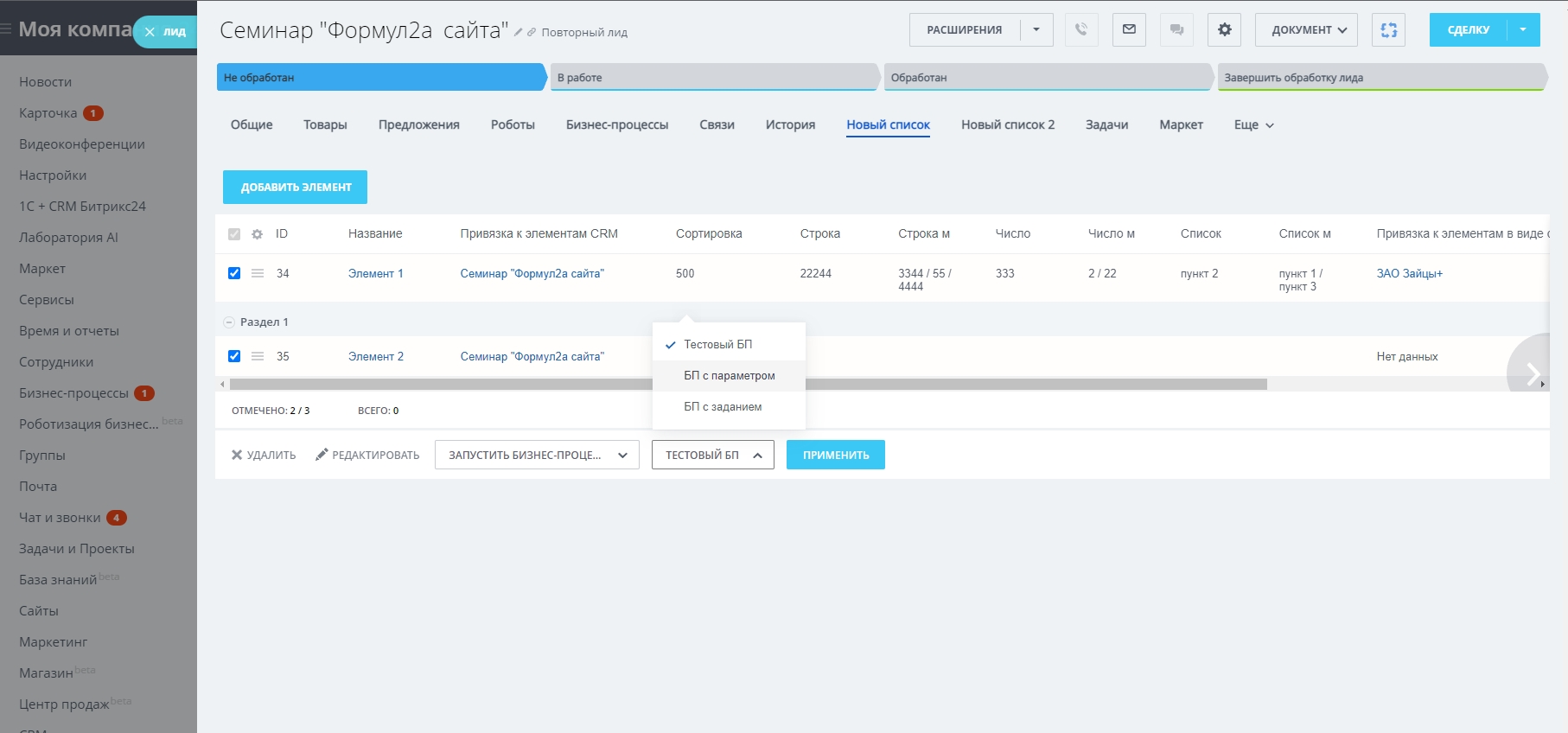Click the drag handle icon of row 34
1568x733 pixels.
[x=258, y=273]
